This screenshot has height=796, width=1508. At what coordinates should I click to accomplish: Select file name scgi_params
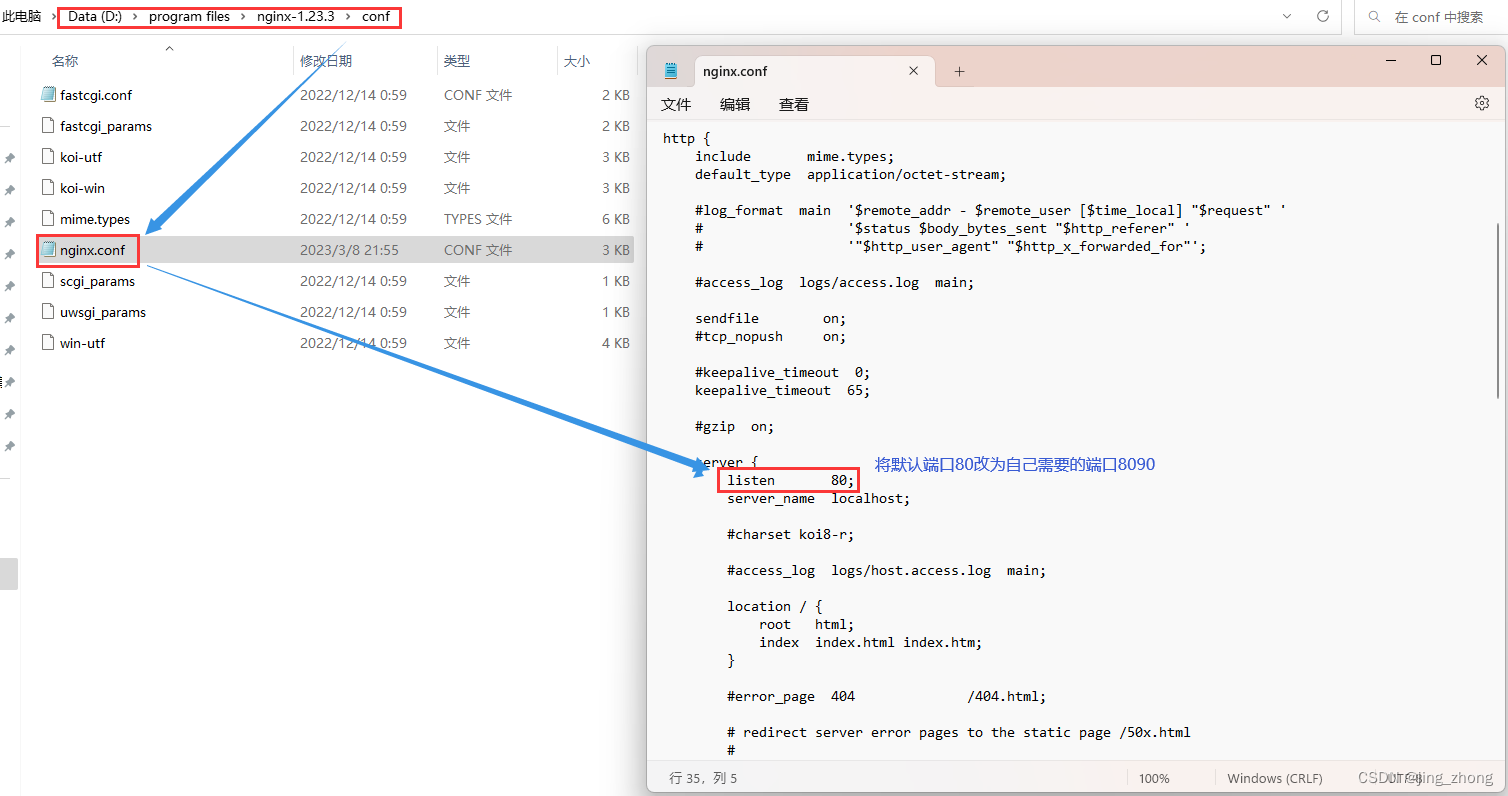coord(97,281)
